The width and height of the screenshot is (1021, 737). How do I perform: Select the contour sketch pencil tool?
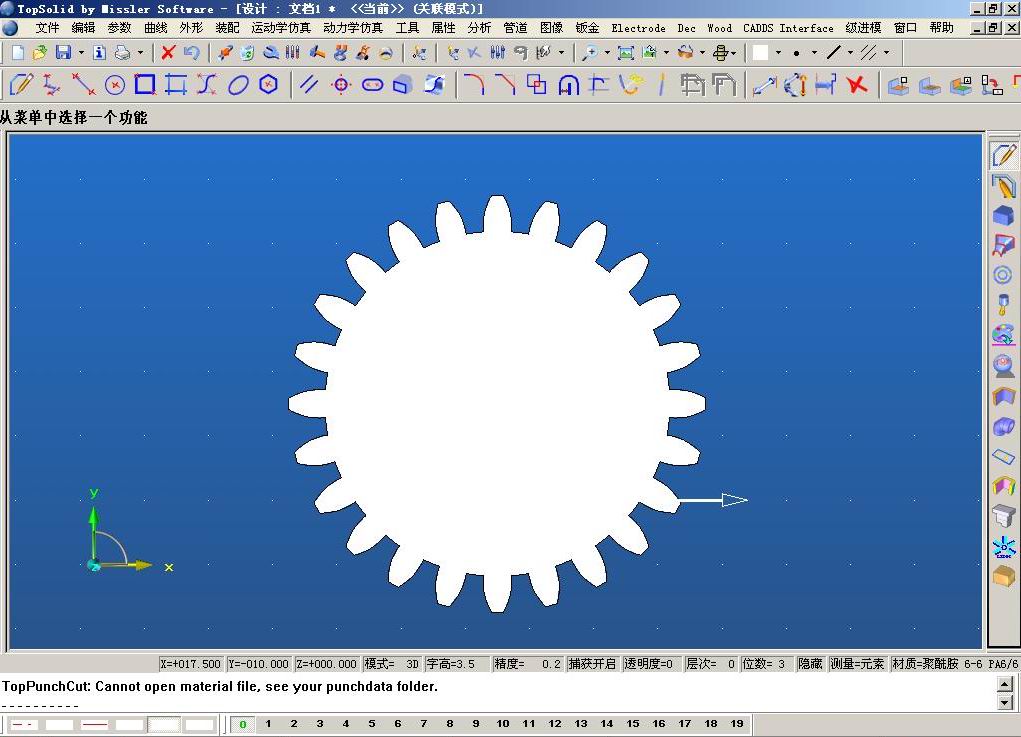click(21, 85)
